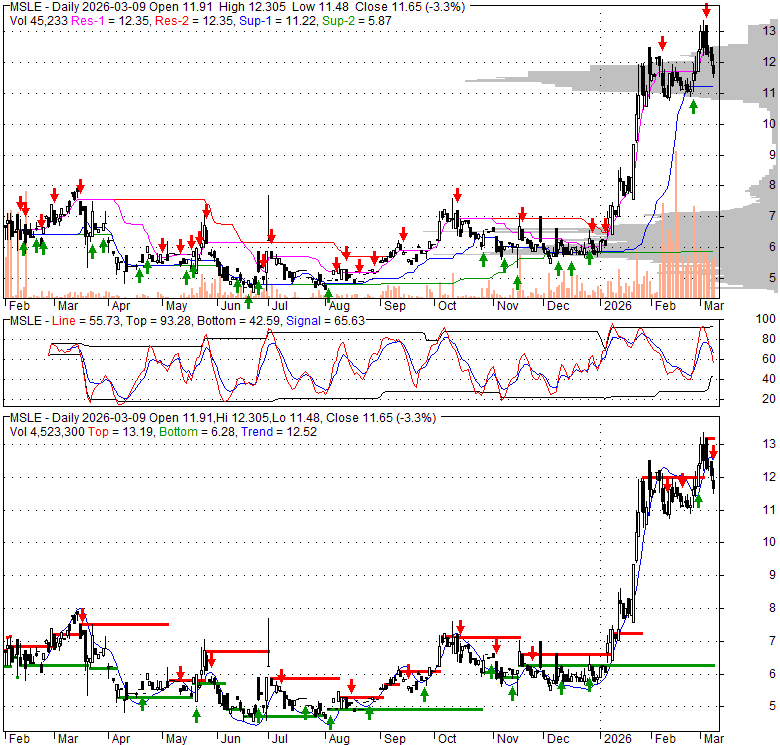
Task: Click the Sup-1 = 11.22 support label
Action: click(x=278, y=21)
